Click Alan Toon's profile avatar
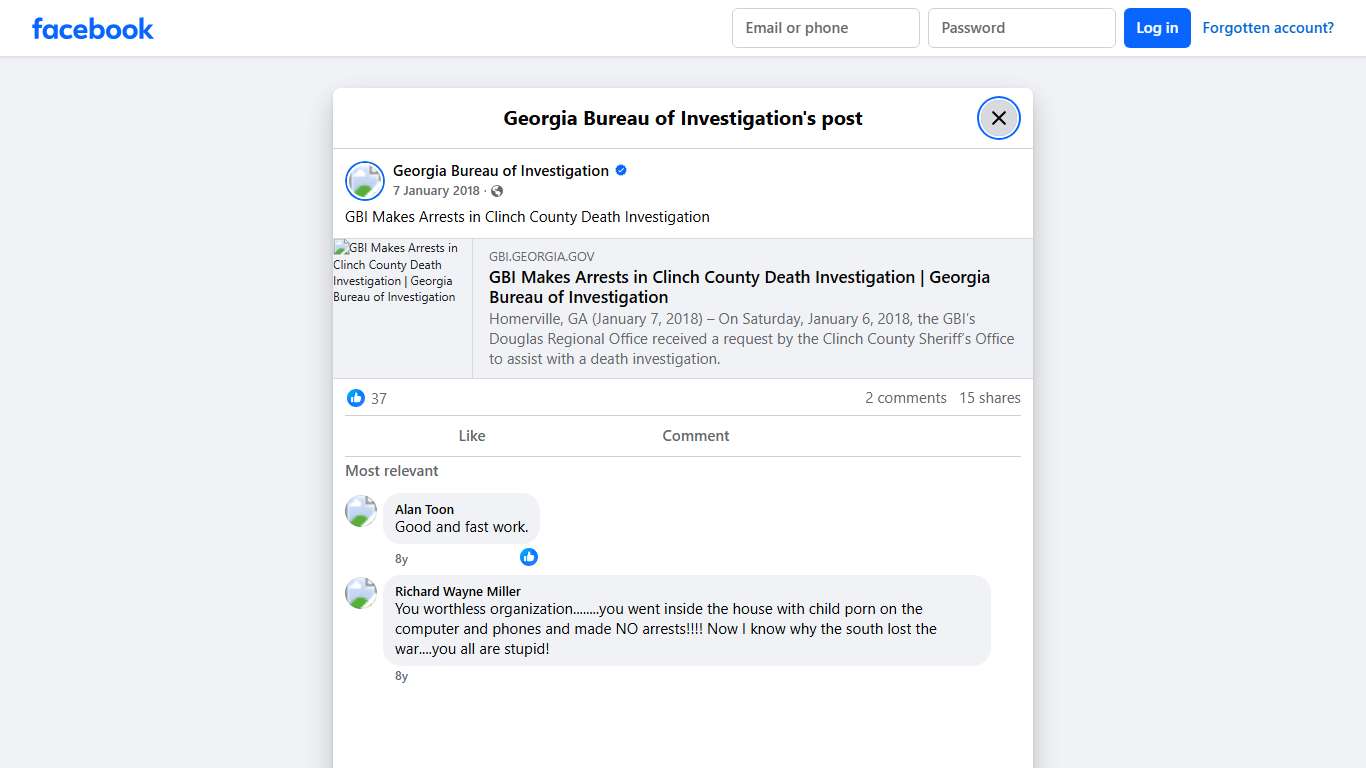The width and height of the screenshot is (1366, 768). point(360,511)
